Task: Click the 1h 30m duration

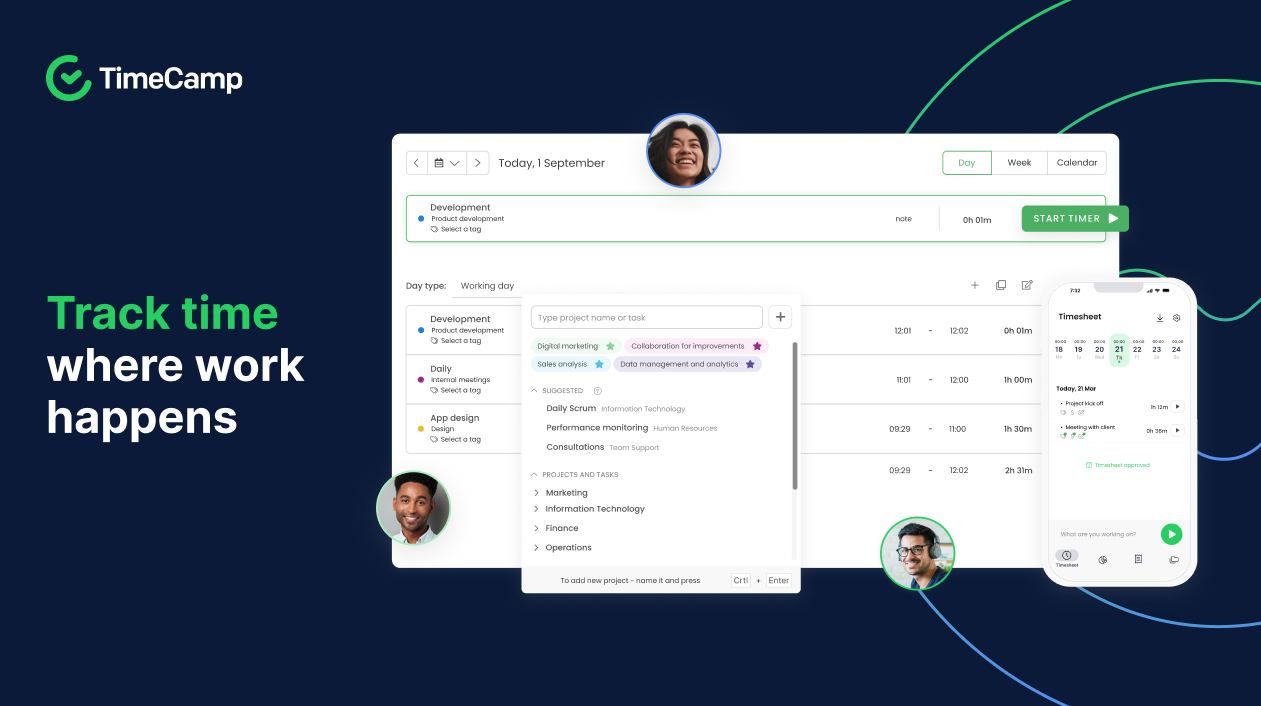Action: tap(1018, 429)
